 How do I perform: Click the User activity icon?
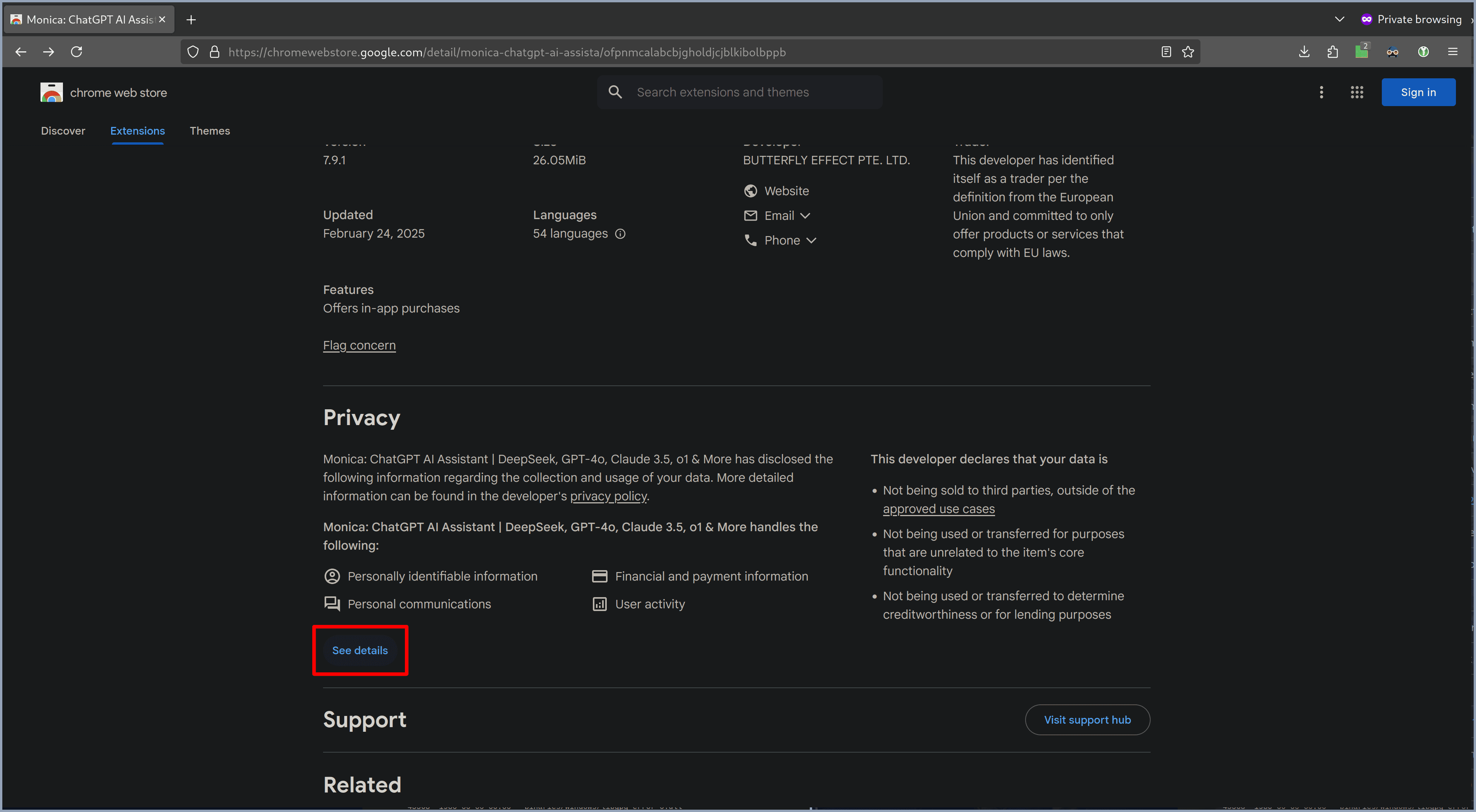point(599,604)
